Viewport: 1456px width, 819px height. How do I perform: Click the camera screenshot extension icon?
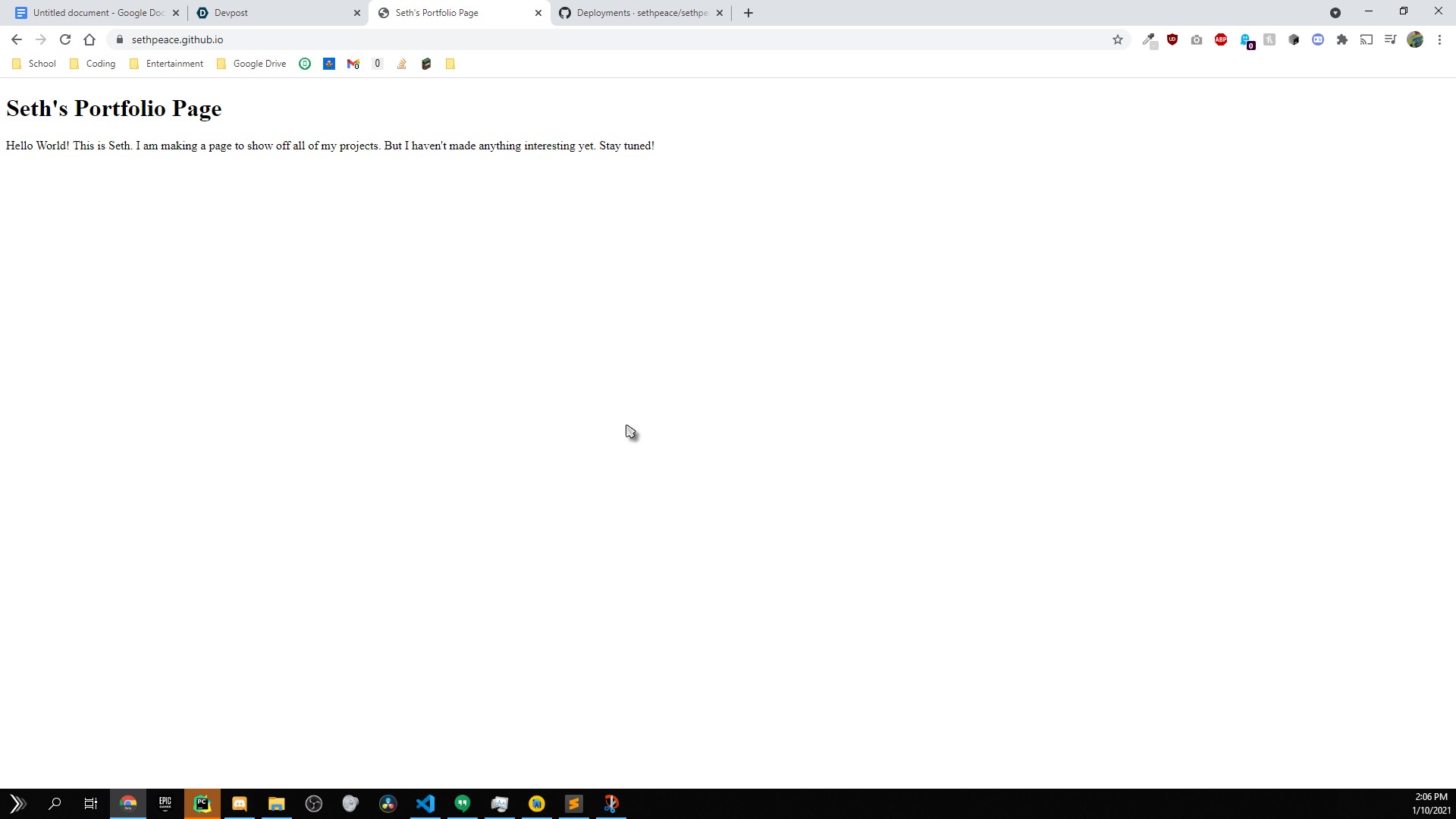coord(1197,39)
